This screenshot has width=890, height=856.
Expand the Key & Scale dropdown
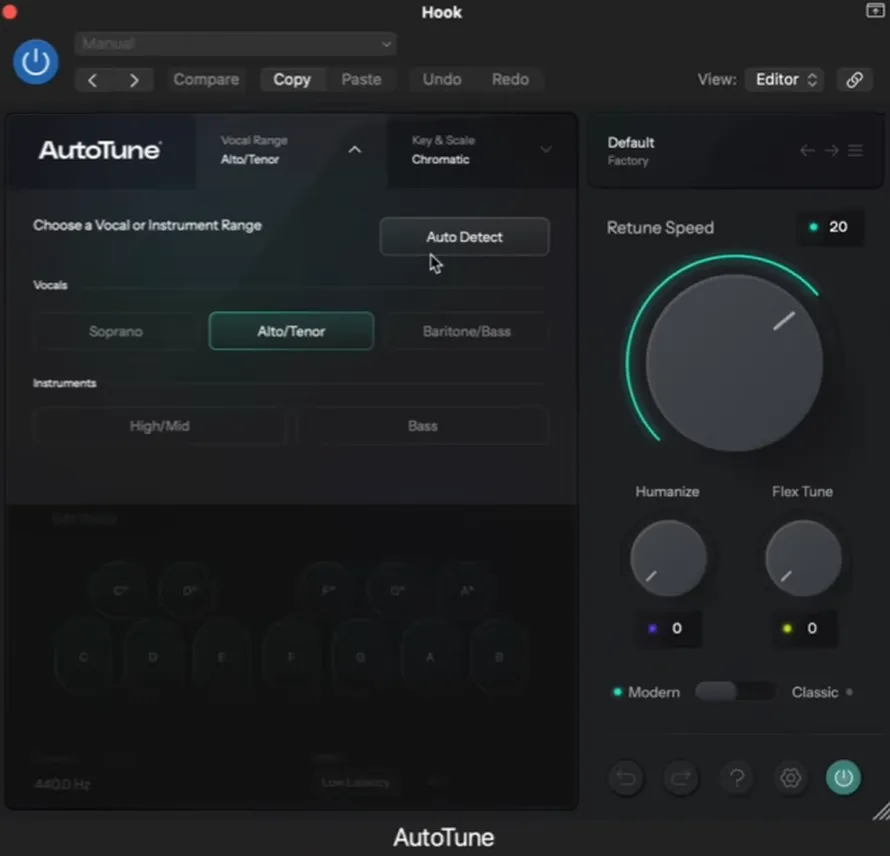click(545, 150)
